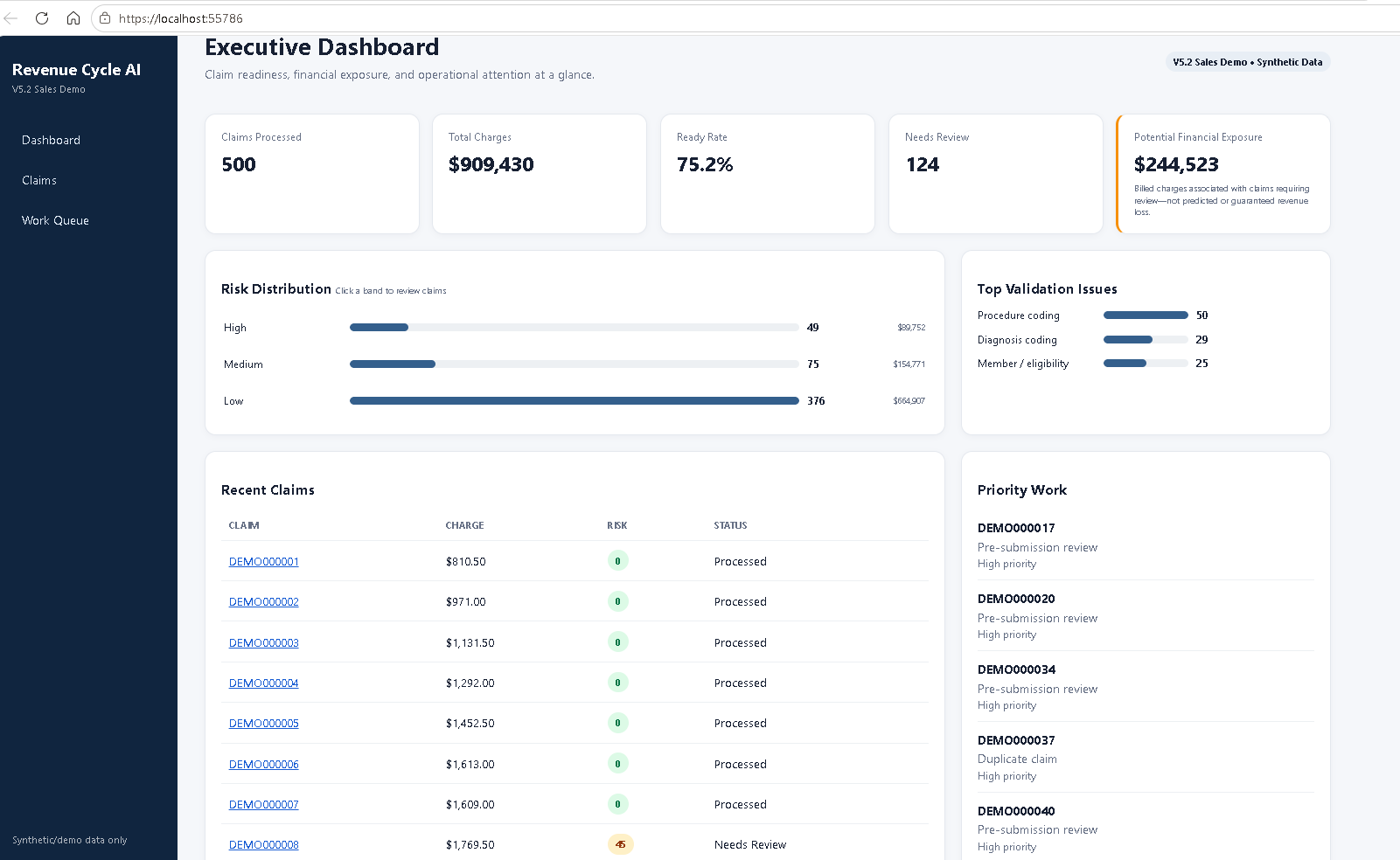
Task: Select Duplicate claim item DEMO000037
Action: (x=1146, y=758)
